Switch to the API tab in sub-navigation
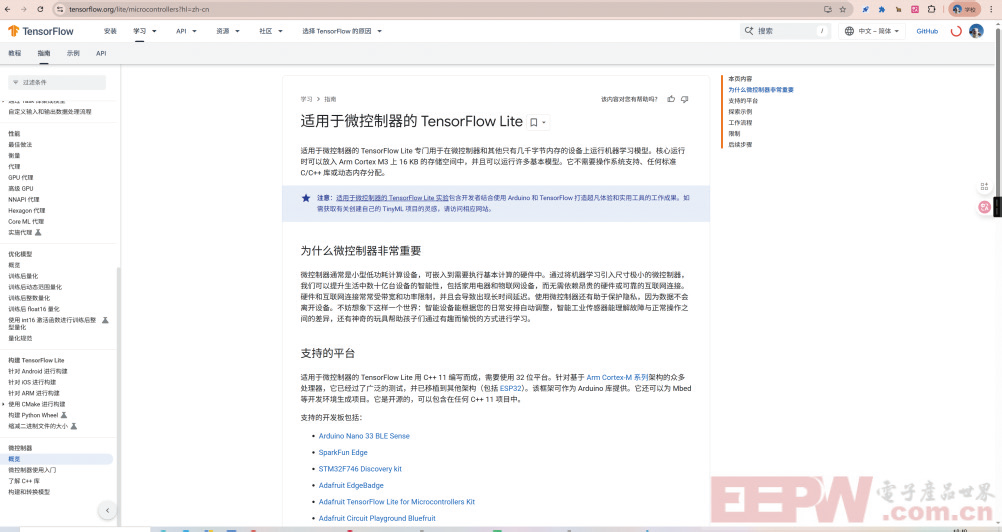 101,53
